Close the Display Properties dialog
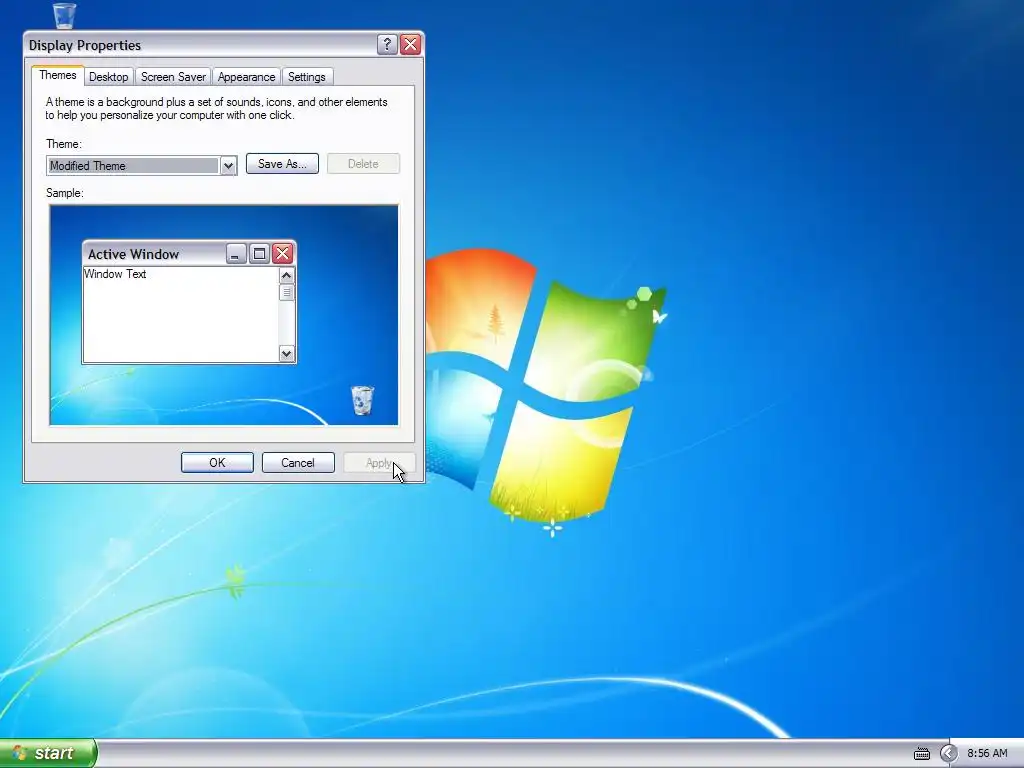The width and height of the screenshot is (1024, 768). point(410,44)
